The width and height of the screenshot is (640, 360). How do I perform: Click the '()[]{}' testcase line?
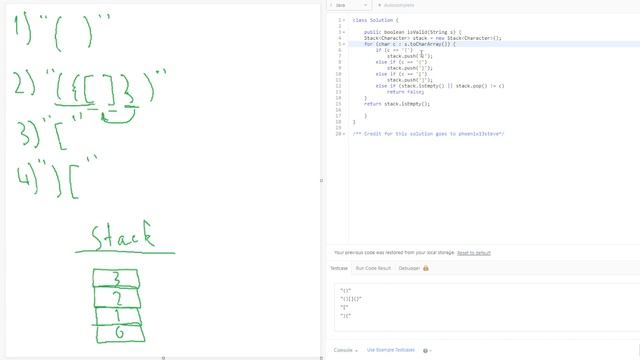[x=351, y=299]
